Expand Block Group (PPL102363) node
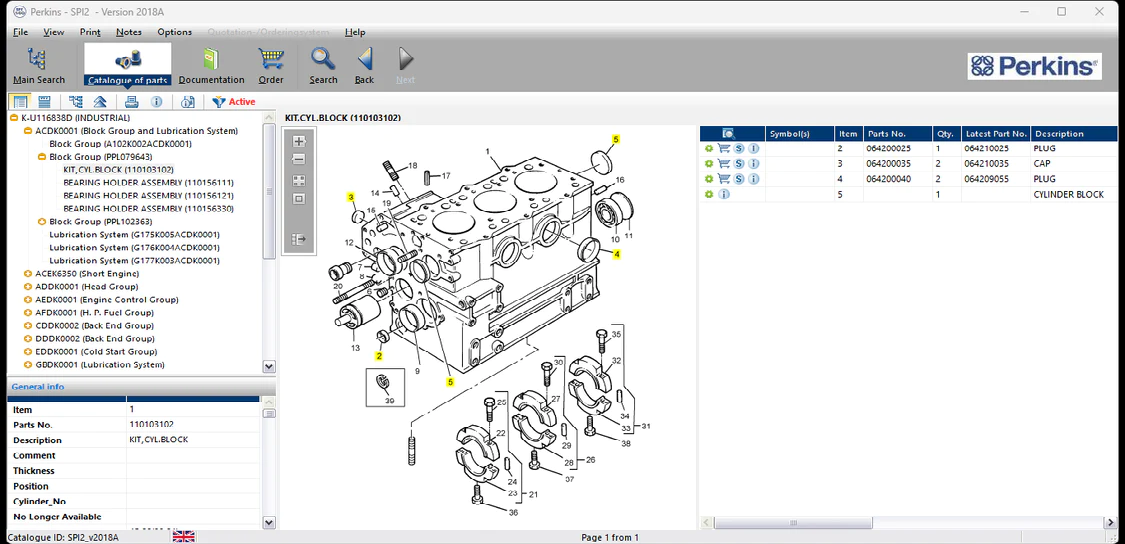 [x=42, y=222]
